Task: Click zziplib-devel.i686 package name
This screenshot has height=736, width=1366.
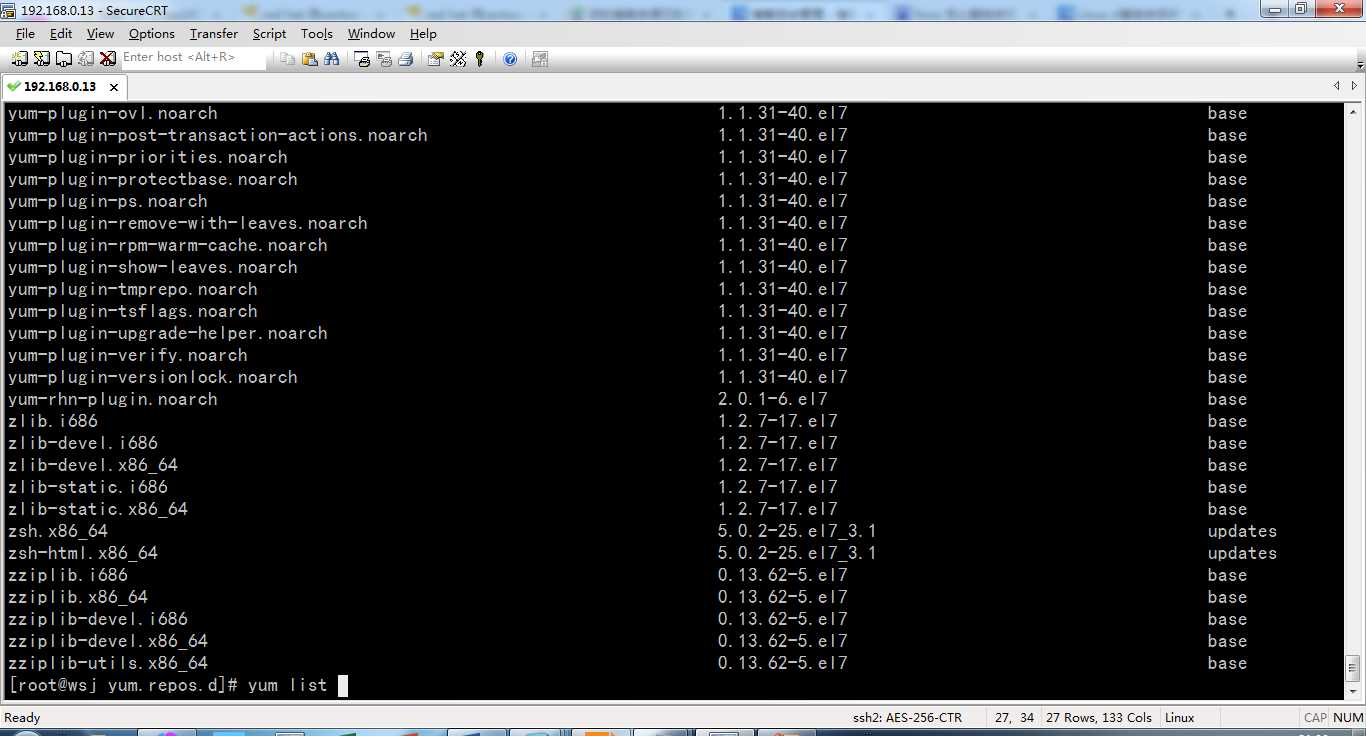Action: coord(98,619)
